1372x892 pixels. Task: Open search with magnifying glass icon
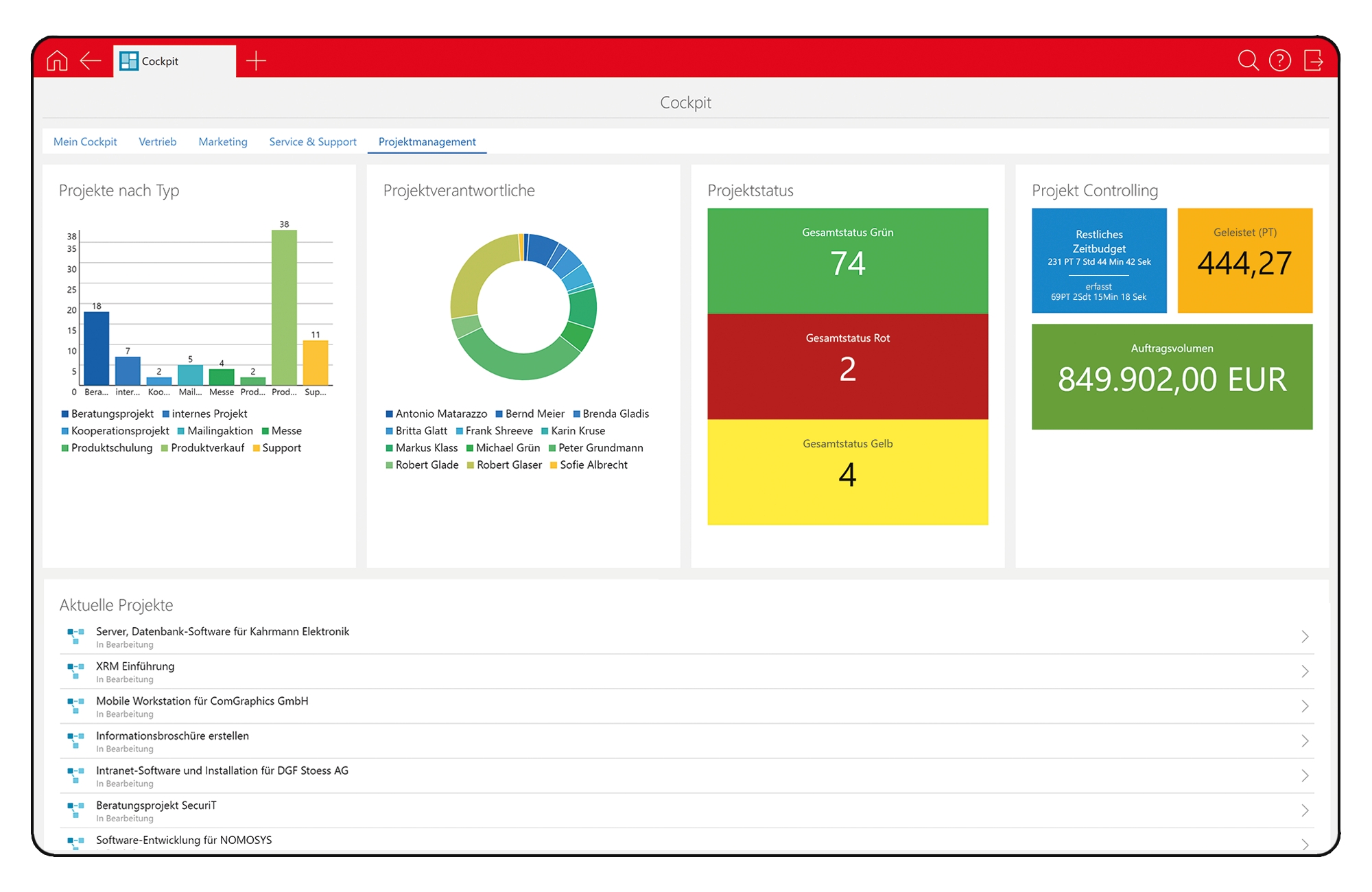click(x=1247, y=61)
